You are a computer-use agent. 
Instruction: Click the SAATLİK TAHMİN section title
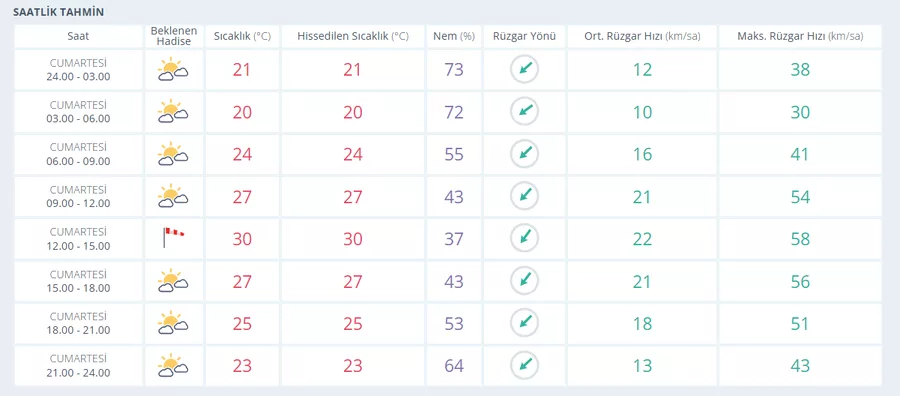tap(59, 12)
